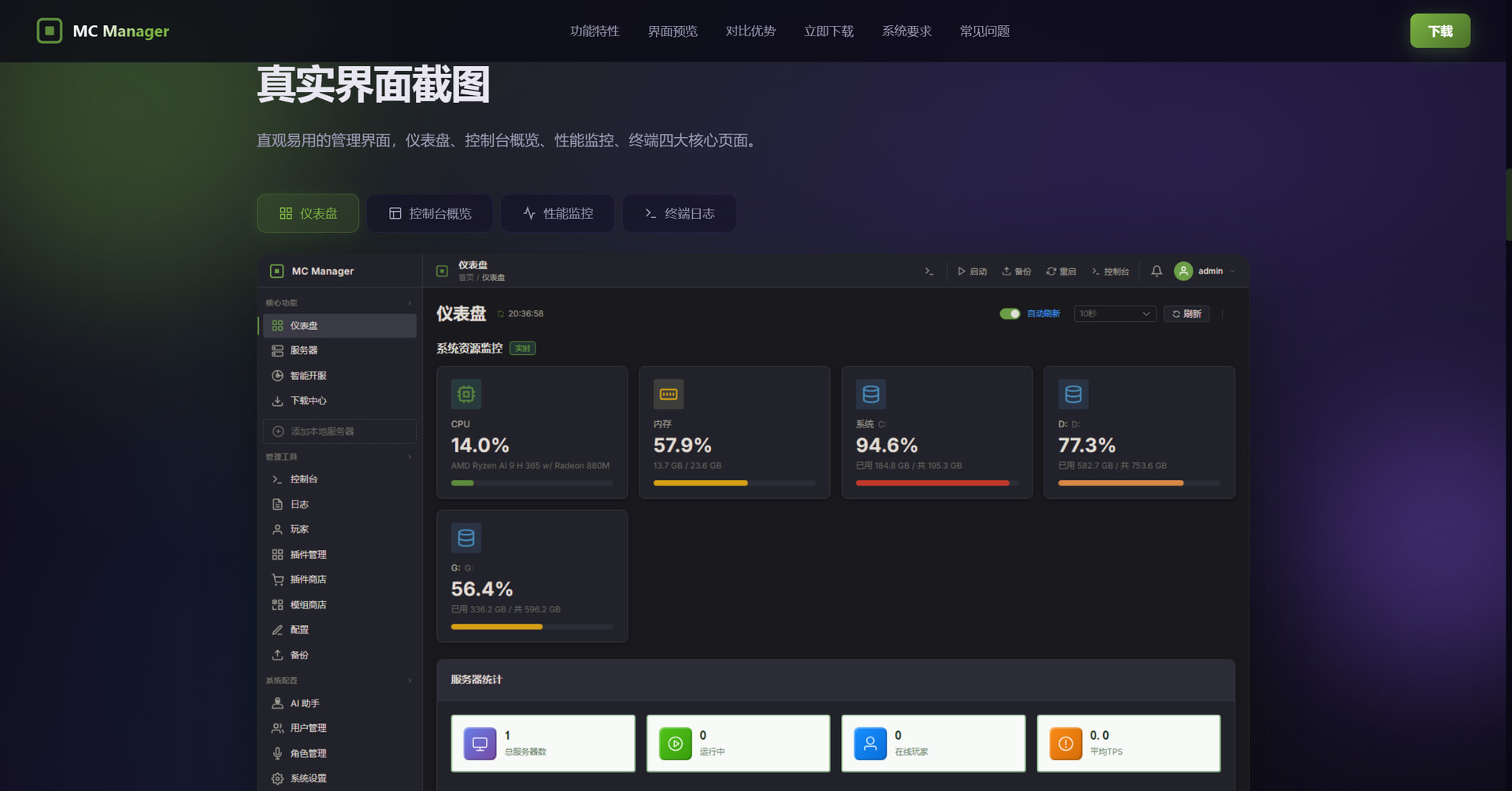This screenshot has width=1512, height=791.
Task: Open notifications with the bell icon
Action: pos(1156,272)
